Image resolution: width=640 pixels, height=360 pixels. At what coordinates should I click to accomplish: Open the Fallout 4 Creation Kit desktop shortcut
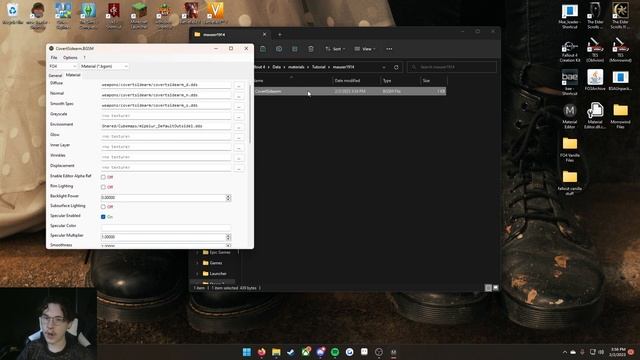[570, 51]
